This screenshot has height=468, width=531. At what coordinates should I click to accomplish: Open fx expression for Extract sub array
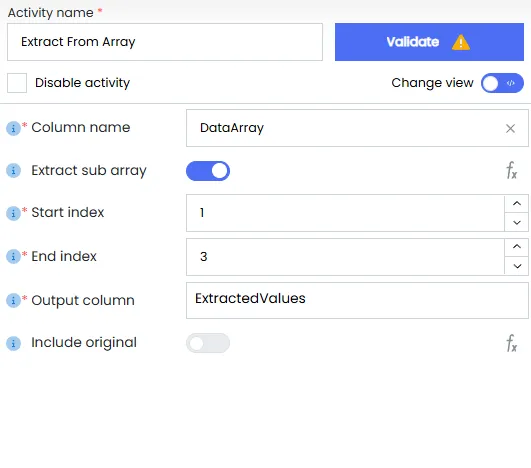tap(511, 170)
